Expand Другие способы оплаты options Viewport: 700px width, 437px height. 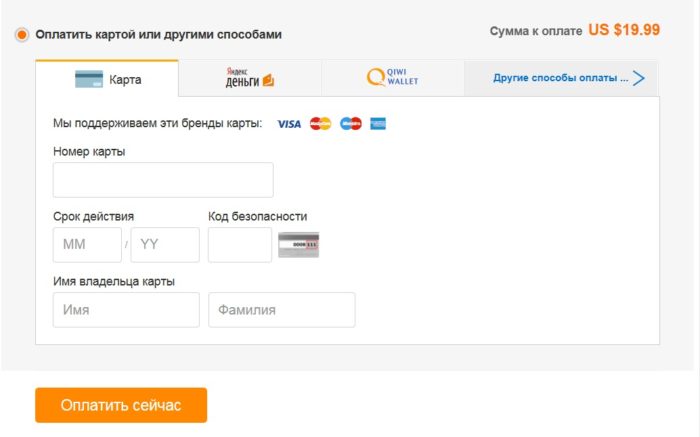coord(562,79)
